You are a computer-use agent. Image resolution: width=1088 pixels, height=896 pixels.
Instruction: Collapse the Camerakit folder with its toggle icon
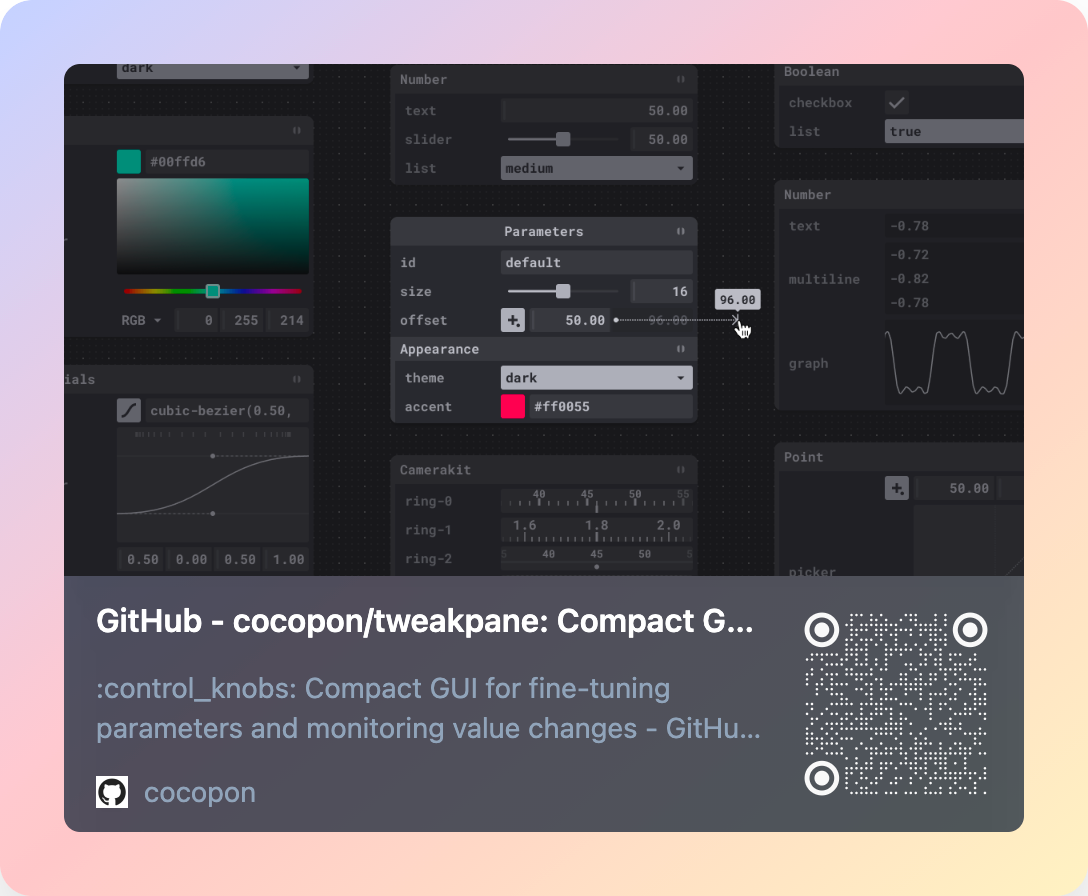point(681,470)
